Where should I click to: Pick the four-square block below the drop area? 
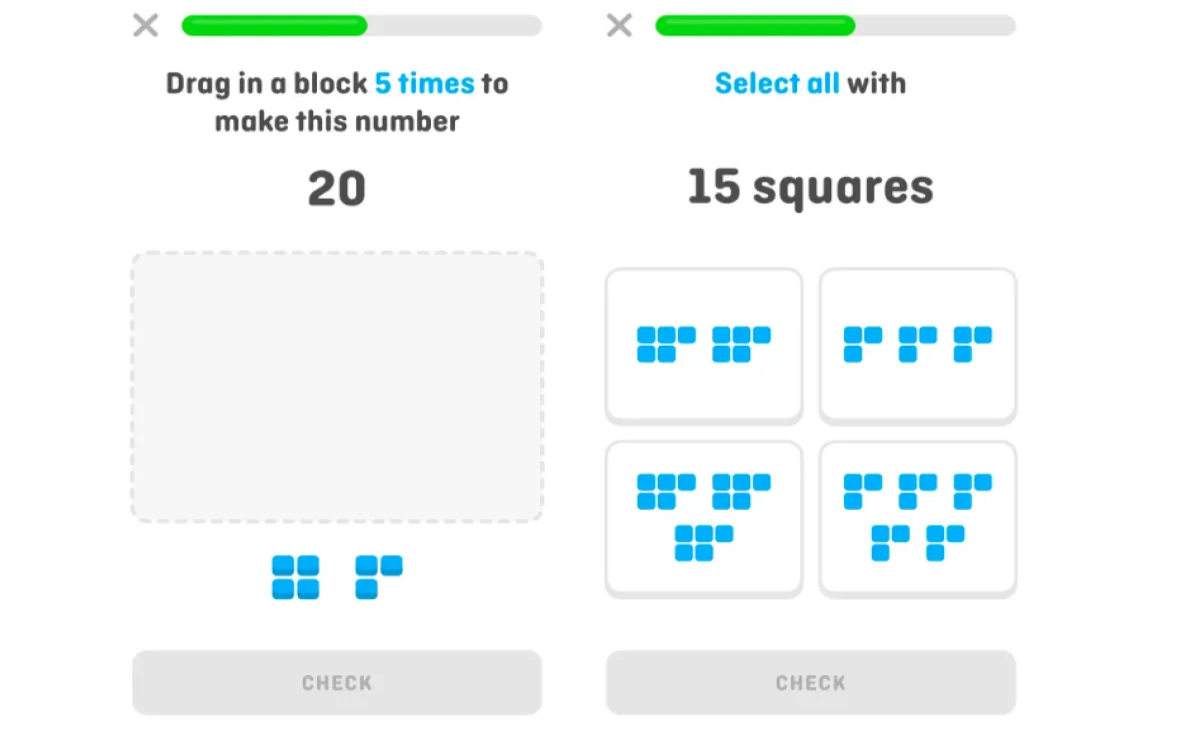(x=295, y=578)
